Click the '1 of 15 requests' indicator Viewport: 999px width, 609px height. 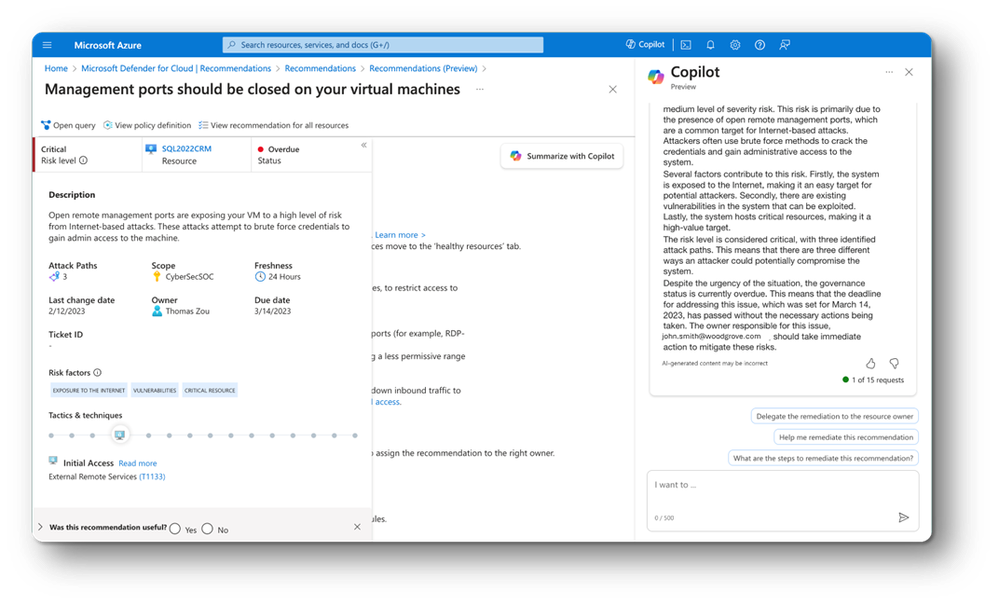click(873, 380)
